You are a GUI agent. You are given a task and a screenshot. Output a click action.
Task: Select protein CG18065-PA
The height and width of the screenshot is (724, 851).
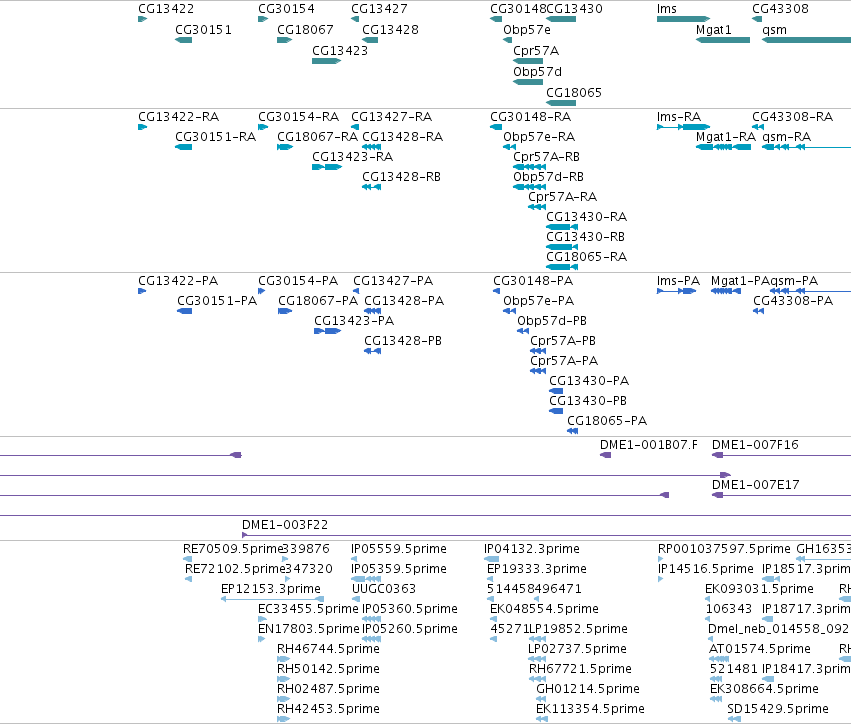click(573, 431)
